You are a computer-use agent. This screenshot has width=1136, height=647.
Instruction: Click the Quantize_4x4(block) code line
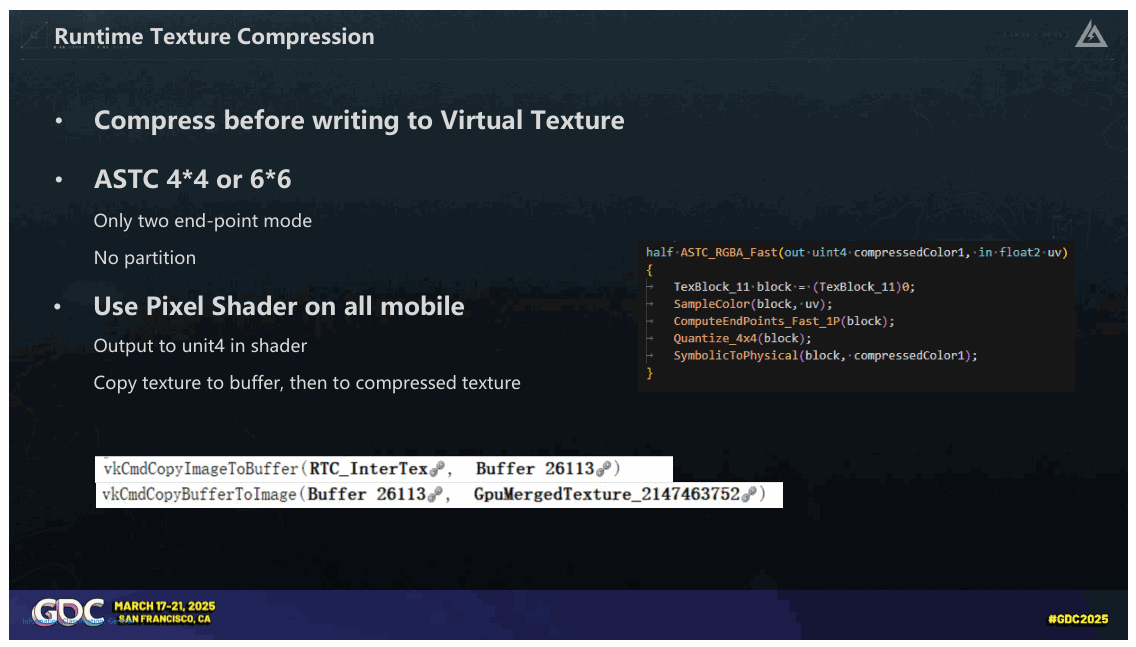point(743,338)
